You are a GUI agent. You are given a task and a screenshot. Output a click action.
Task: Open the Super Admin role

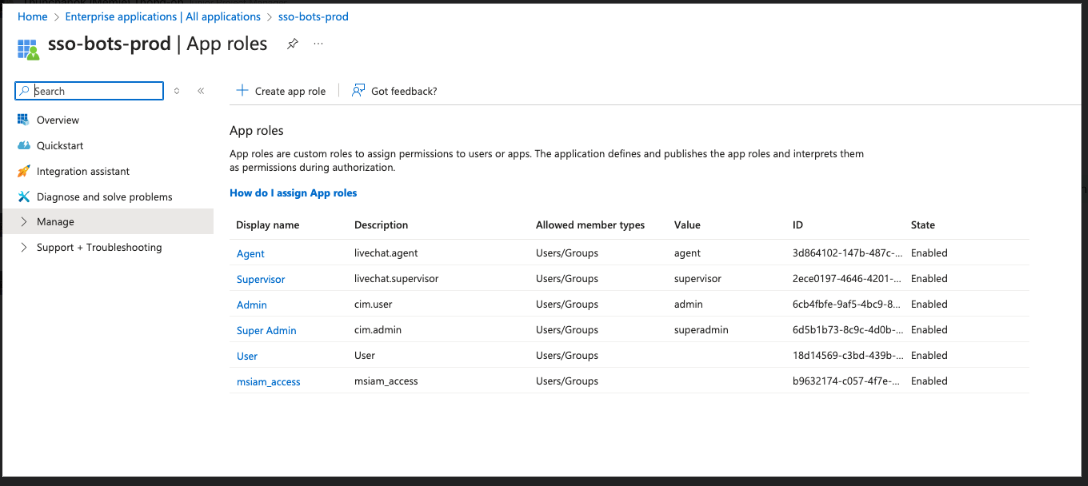coord(266,330)
